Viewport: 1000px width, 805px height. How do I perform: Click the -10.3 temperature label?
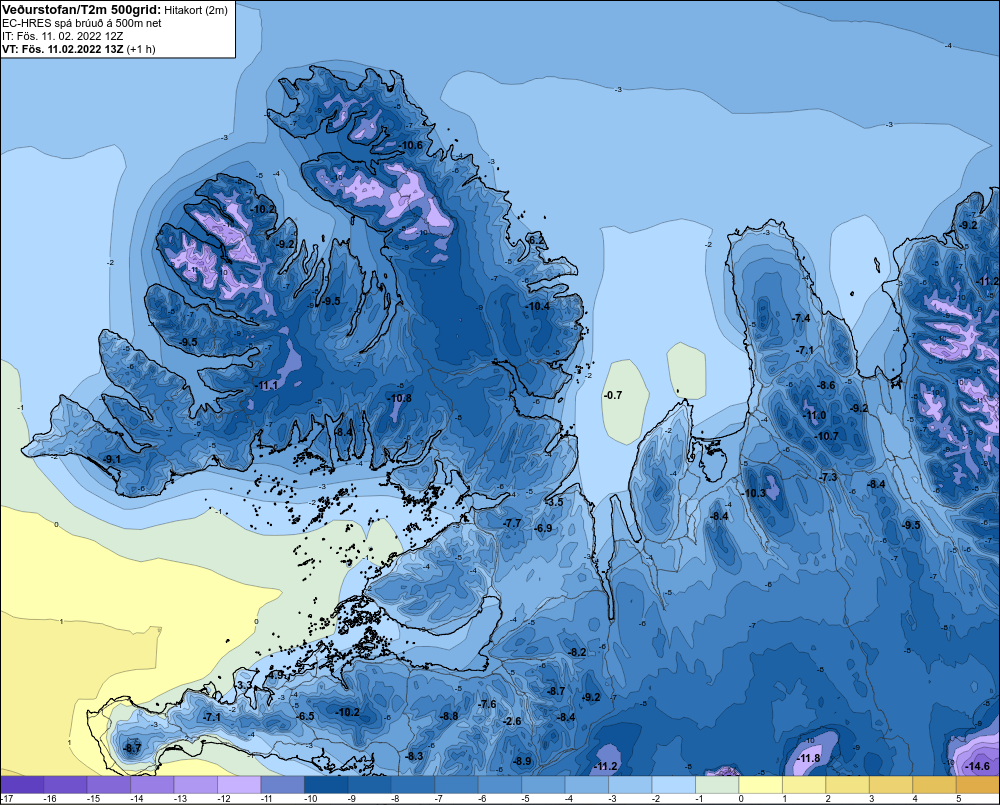(x=754, y=493)
